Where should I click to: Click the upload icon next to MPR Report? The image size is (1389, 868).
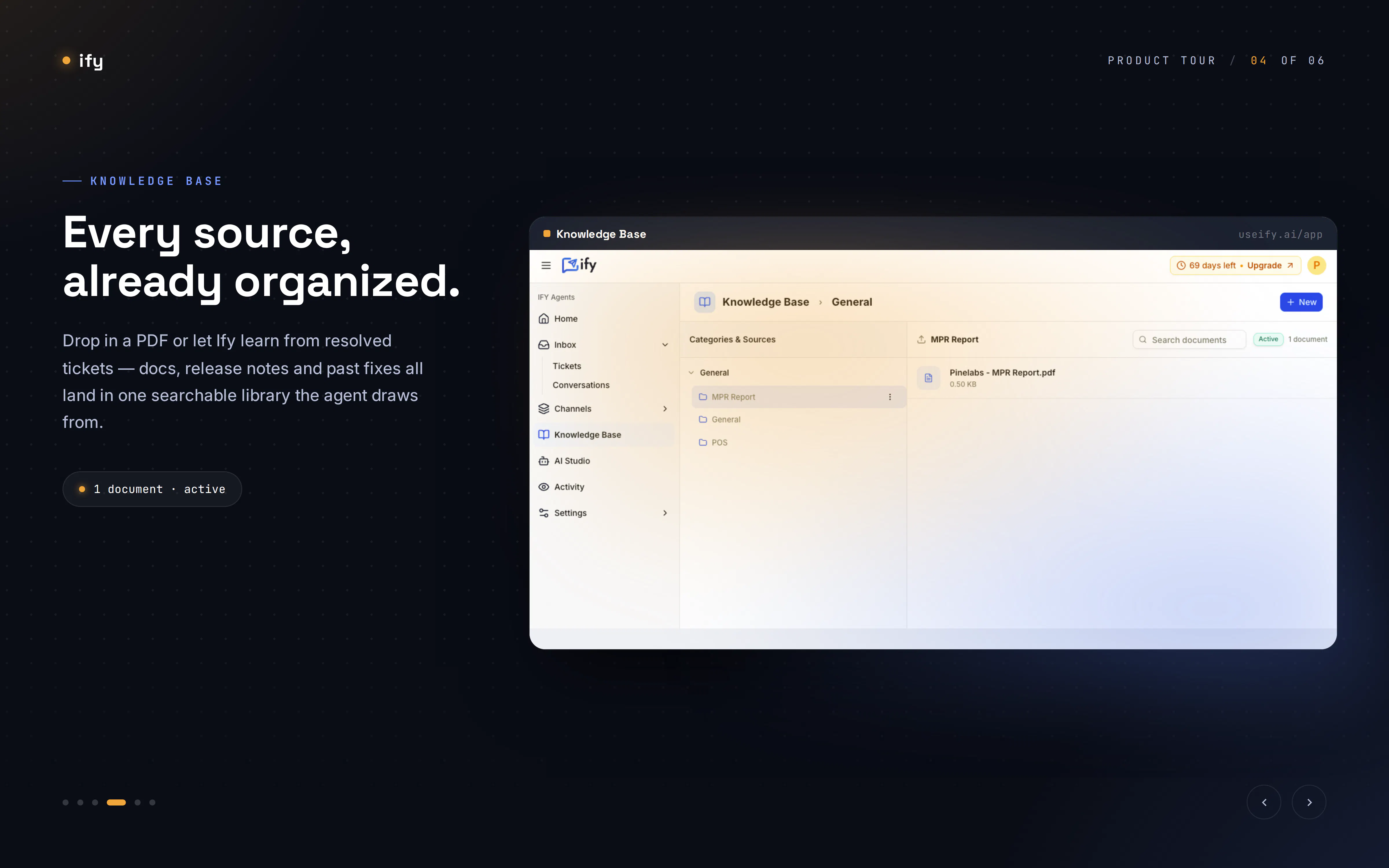[921, 339]
